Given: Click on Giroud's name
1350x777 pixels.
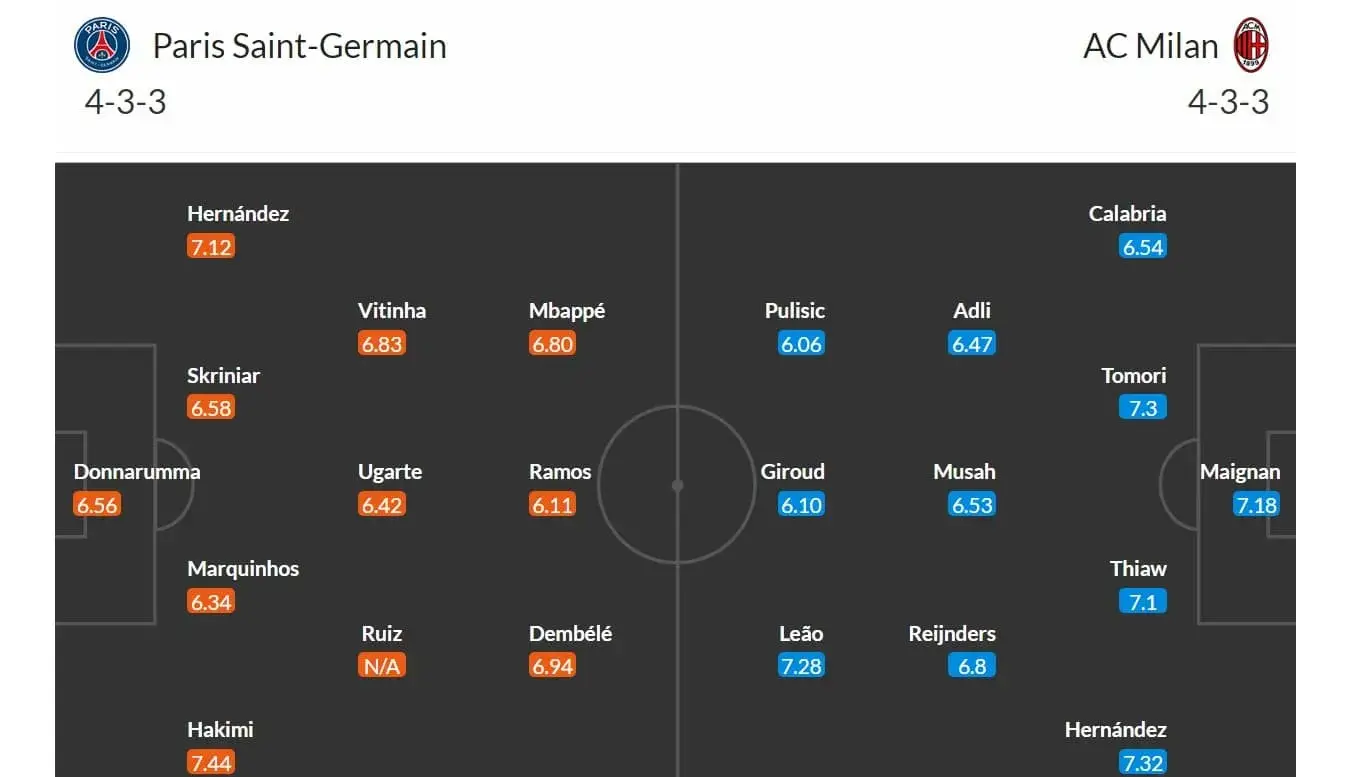Looking at the screenshot, I should click(x=793, y=472).
